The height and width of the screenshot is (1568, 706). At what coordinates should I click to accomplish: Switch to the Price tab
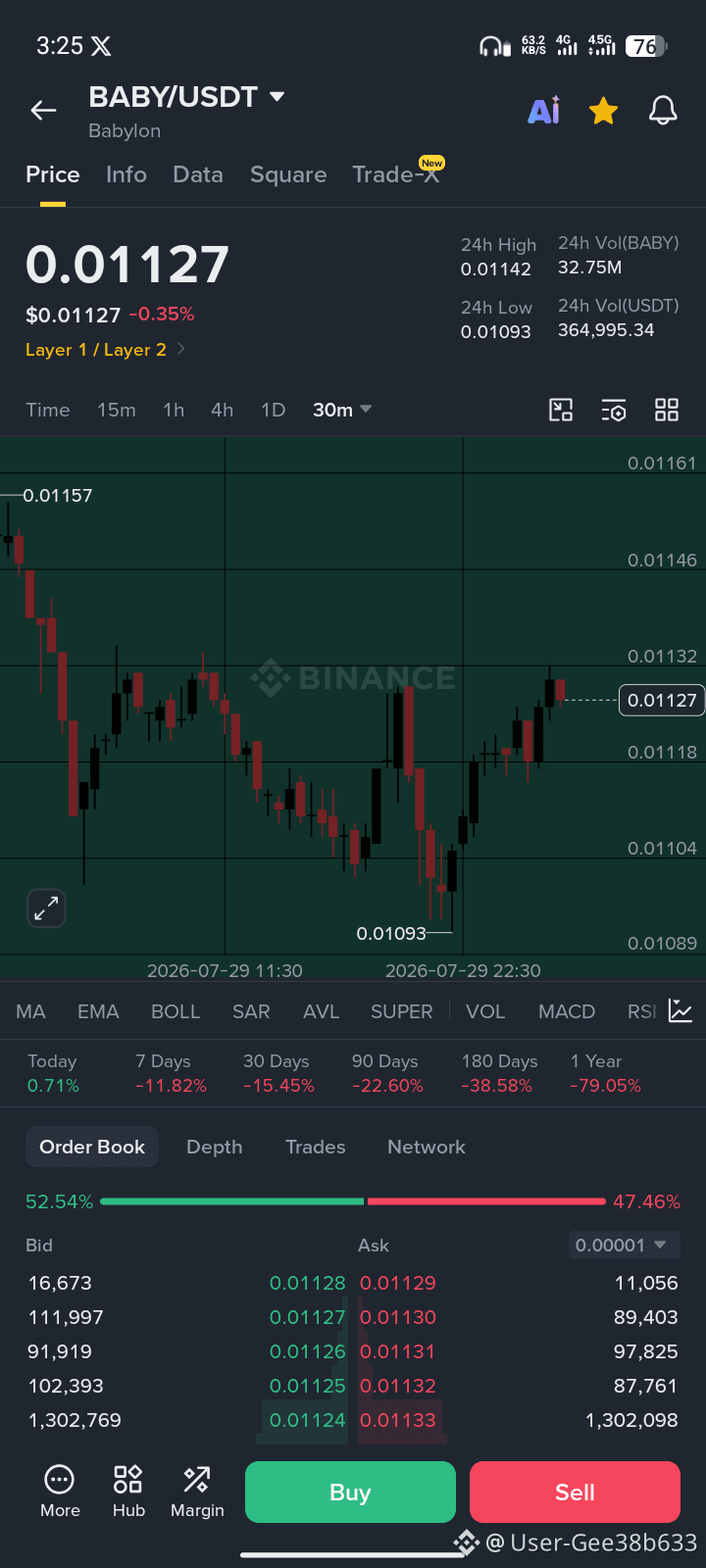(53, 174)
